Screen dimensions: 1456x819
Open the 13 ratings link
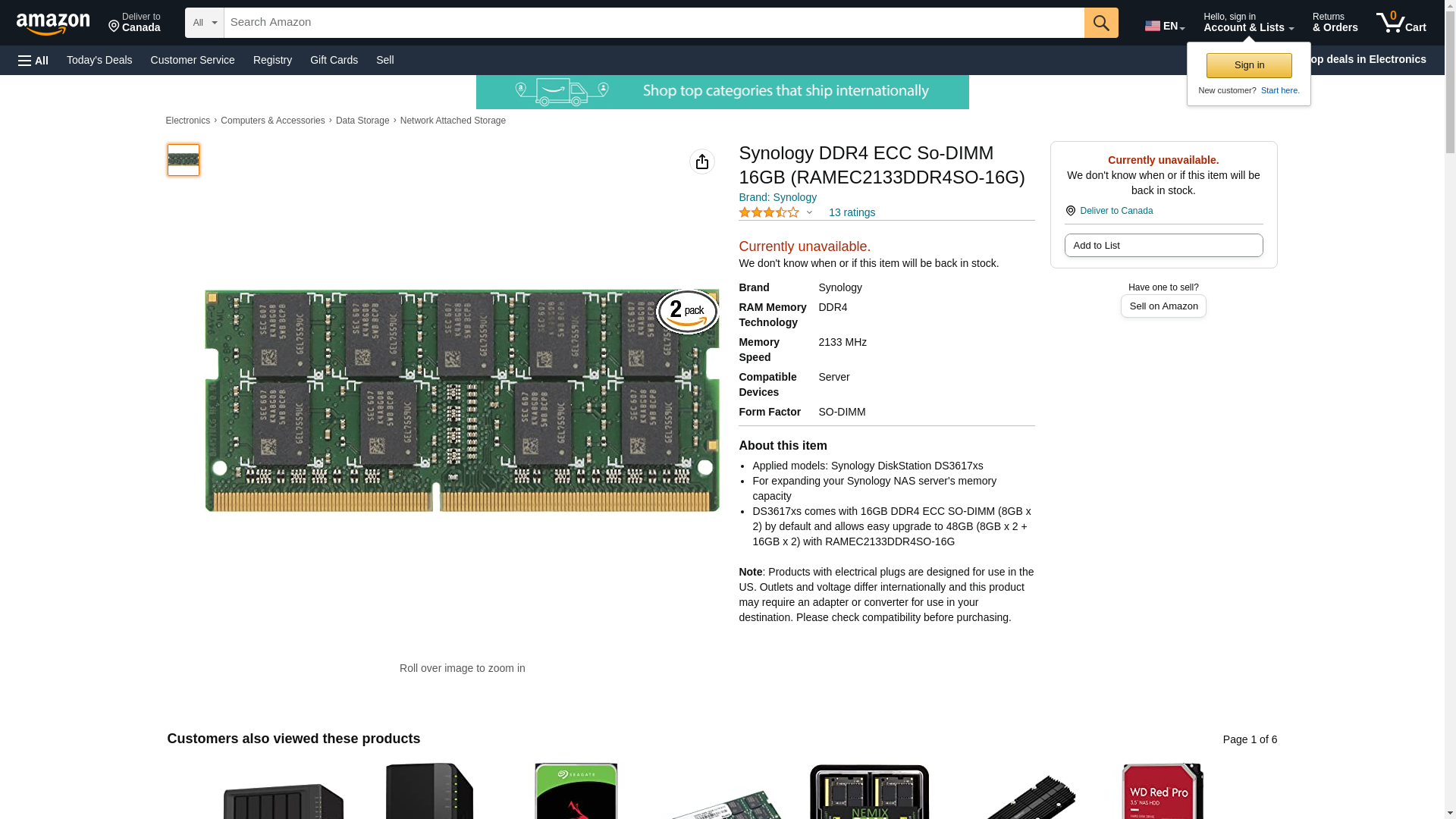pyautogui.click(x=852, y=213)
